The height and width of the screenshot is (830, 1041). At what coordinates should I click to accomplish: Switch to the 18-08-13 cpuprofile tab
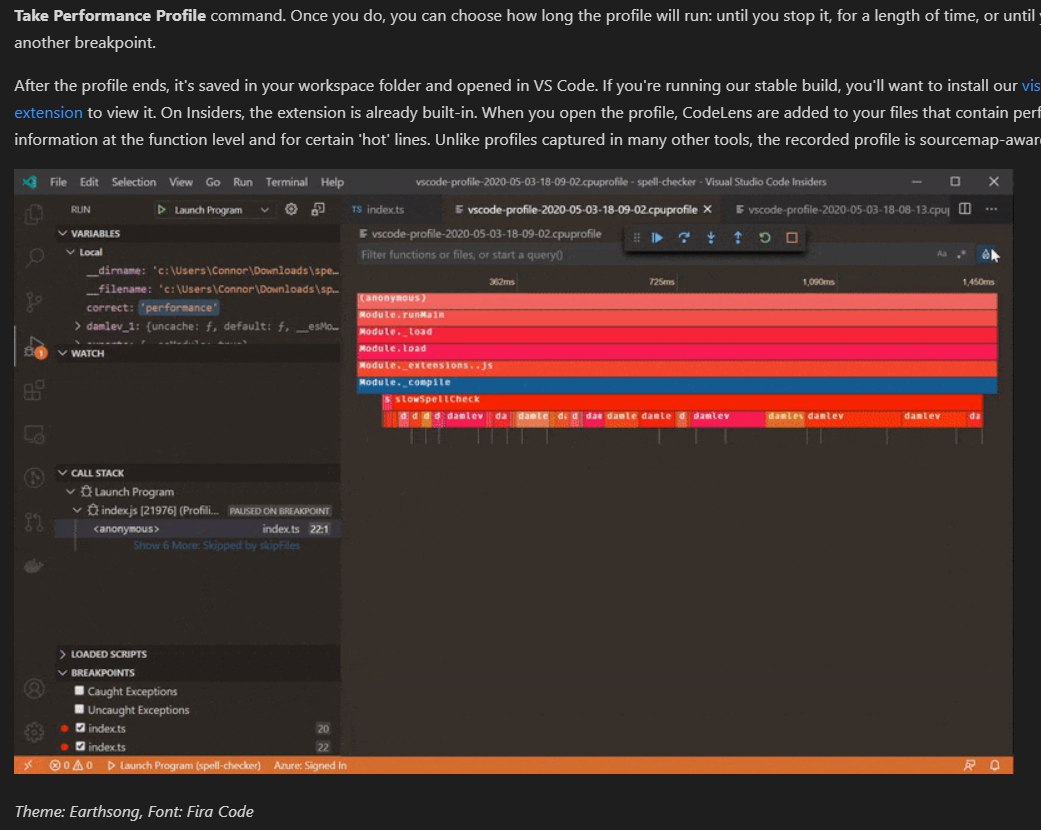click(842, 209)
